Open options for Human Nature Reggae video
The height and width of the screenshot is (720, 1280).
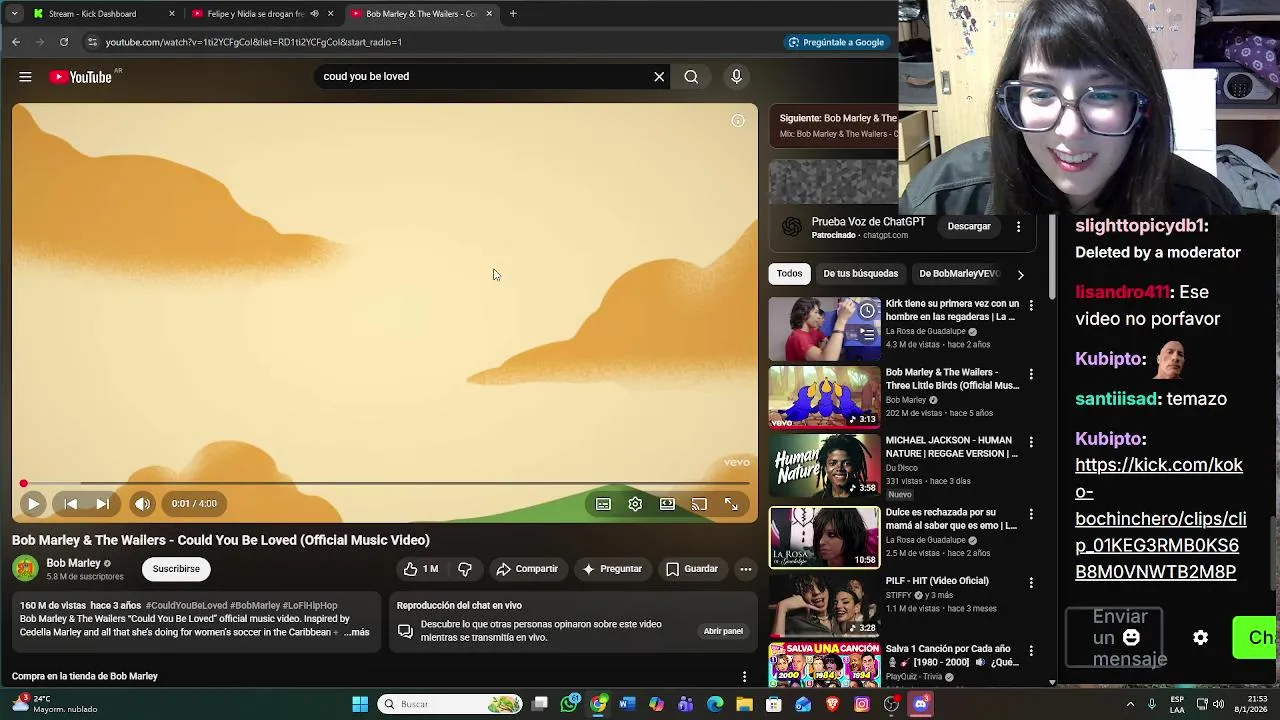1031,442
